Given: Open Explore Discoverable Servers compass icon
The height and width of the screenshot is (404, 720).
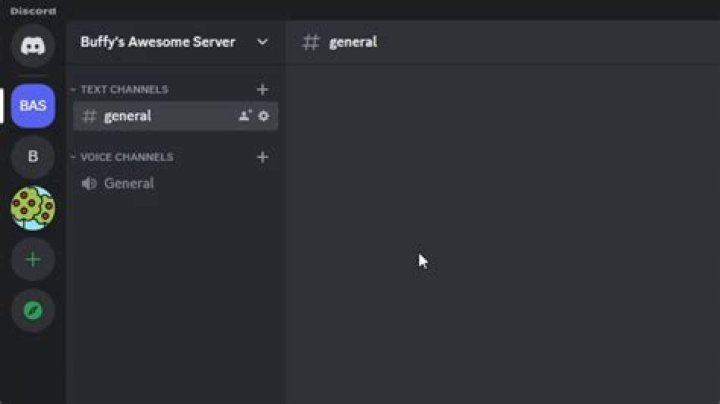Looking at the screenshot, I should (33, 311).
